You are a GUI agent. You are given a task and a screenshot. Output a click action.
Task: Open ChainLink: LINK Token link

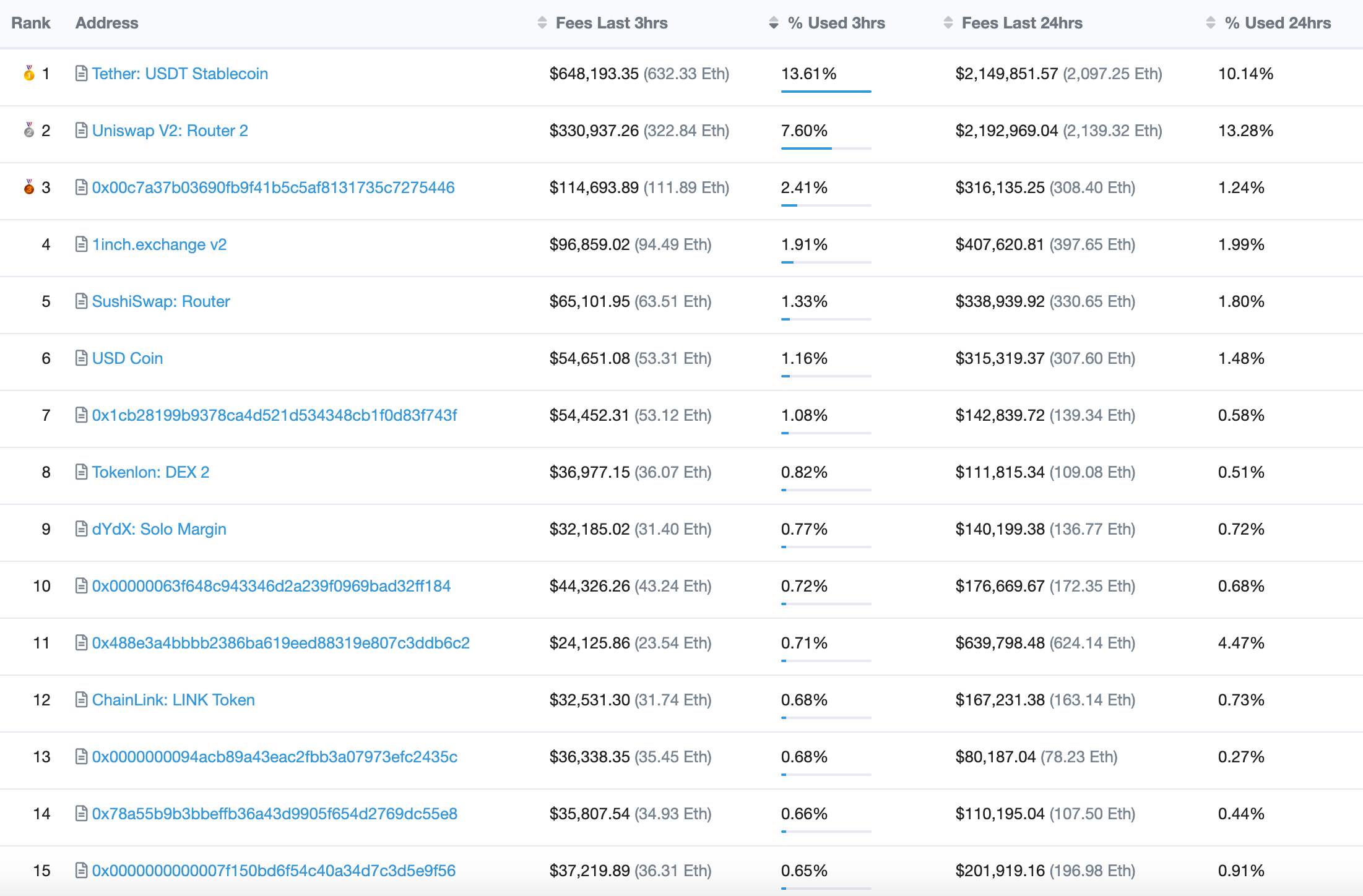pos(173,700)
